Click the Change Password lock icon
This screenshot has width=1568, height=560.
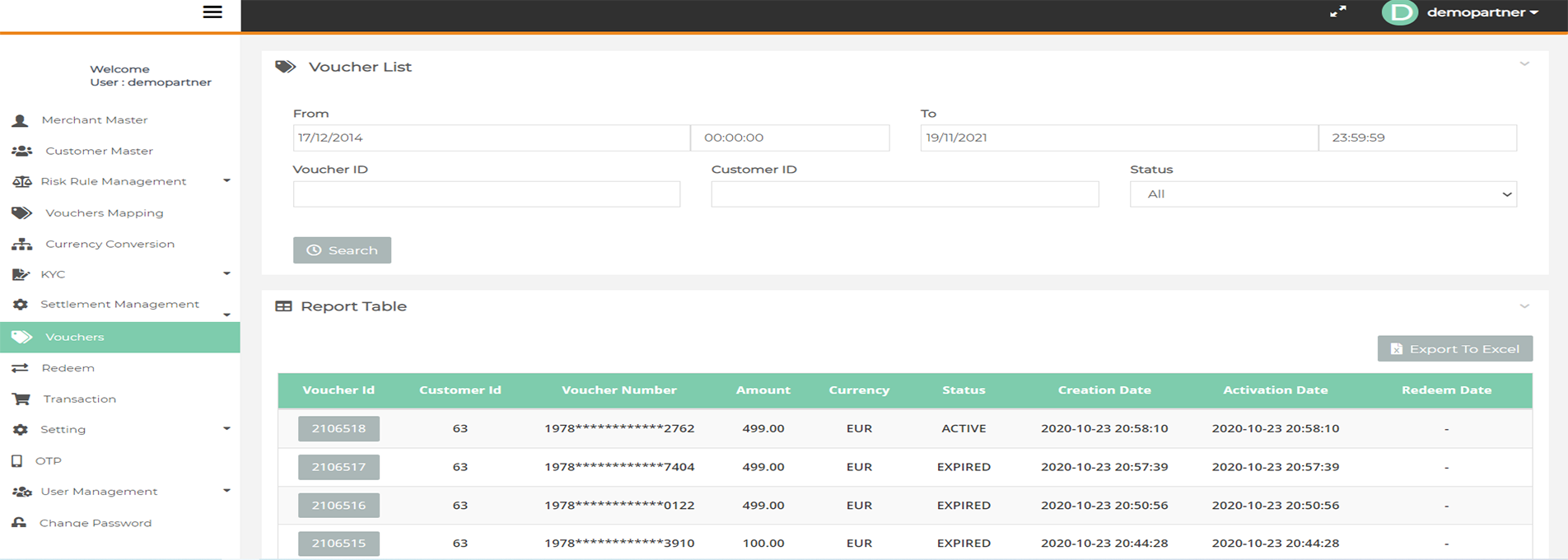click(19, 523)
